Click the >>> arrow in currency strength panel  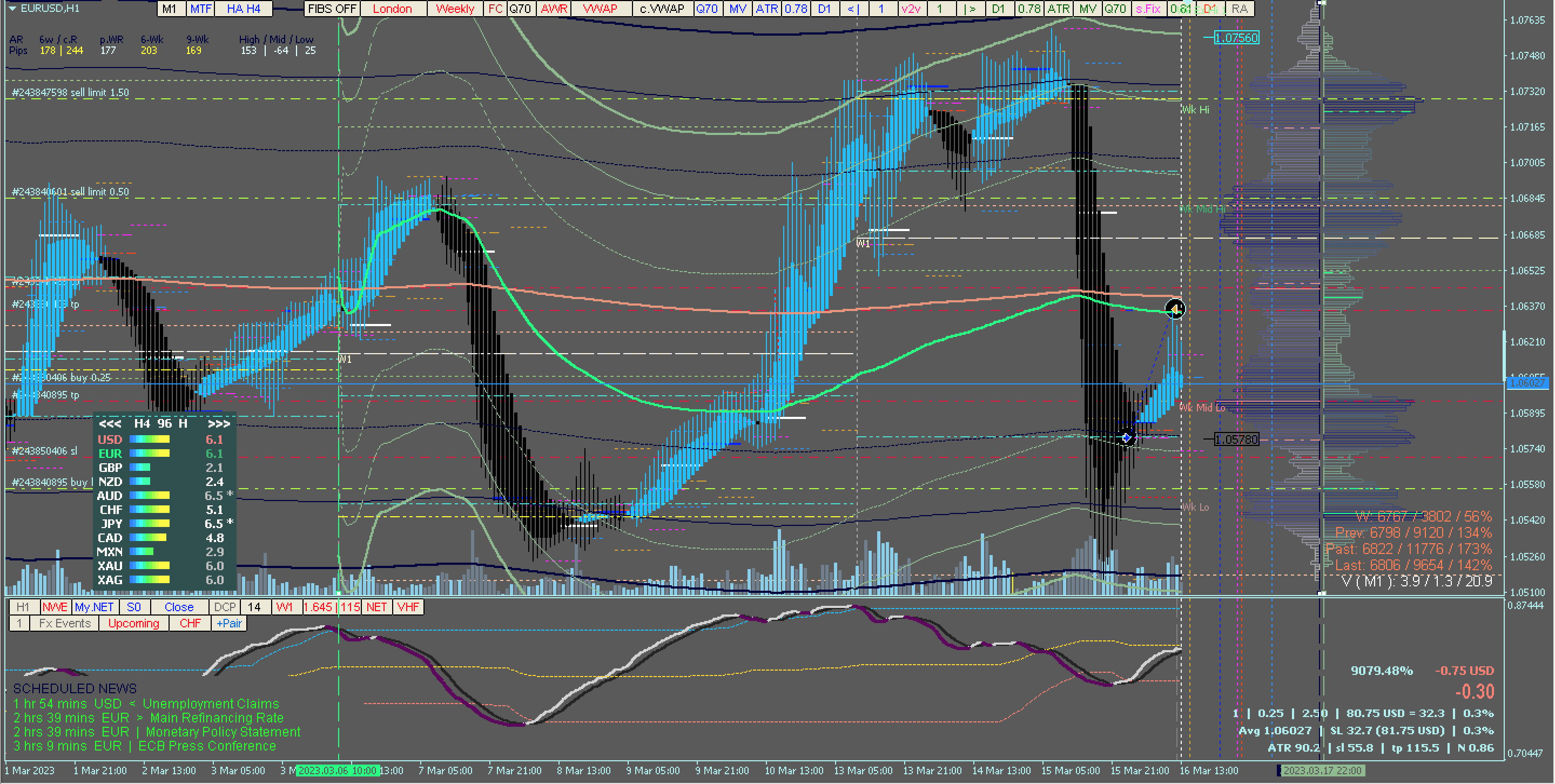tap(219, 424)
